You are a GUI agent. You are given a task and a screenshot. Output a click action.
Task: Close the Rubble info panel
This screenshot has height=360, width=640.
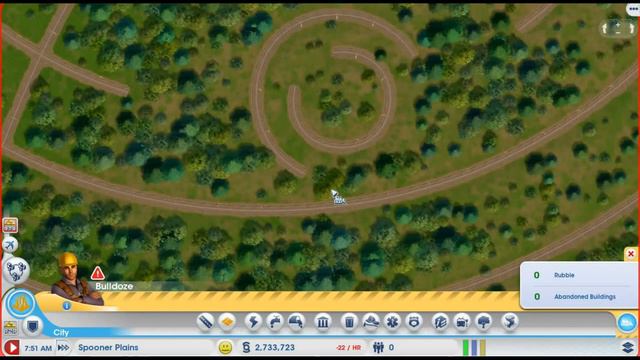click(631, 254)
